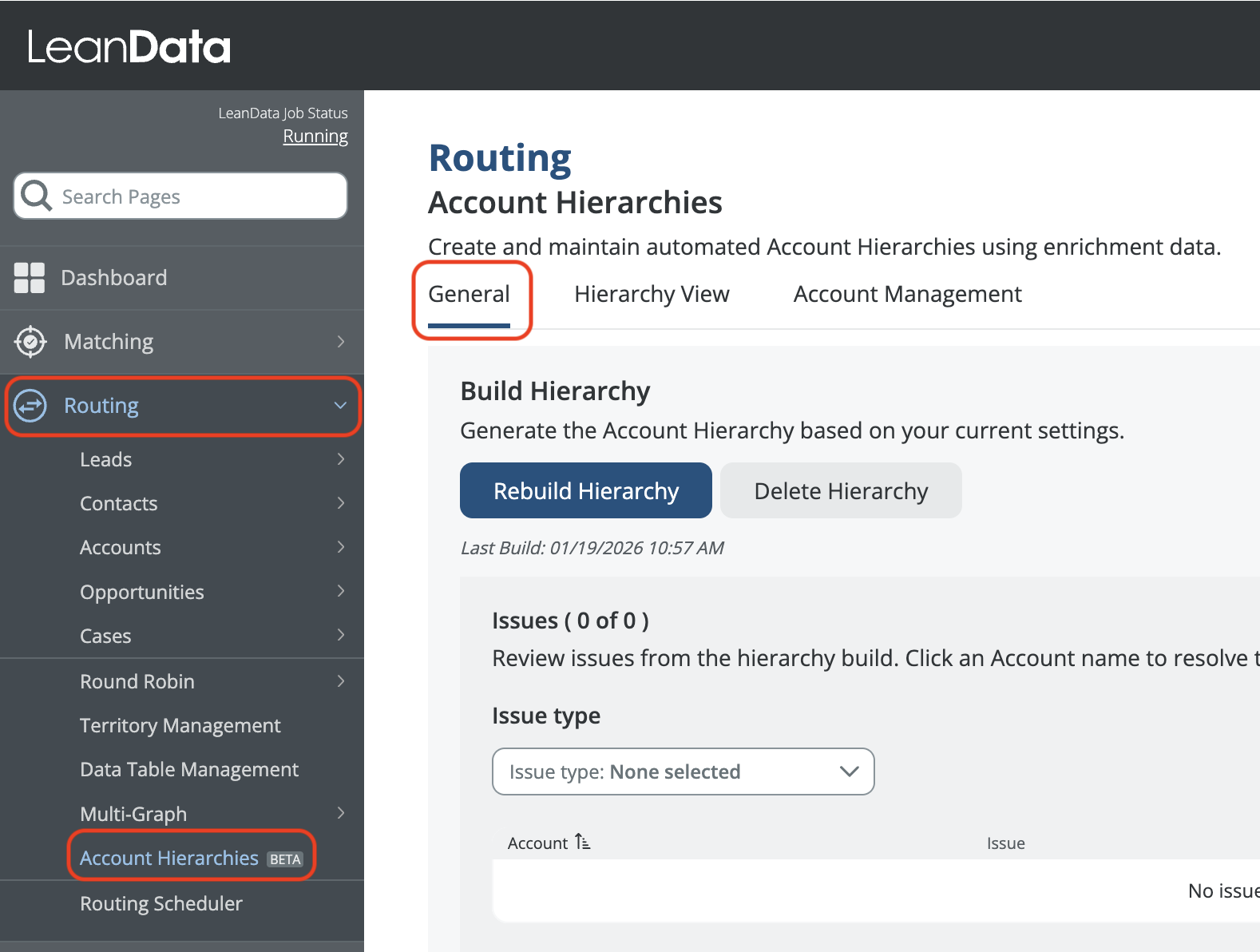Open the Account Management tab

click(907, 294)
